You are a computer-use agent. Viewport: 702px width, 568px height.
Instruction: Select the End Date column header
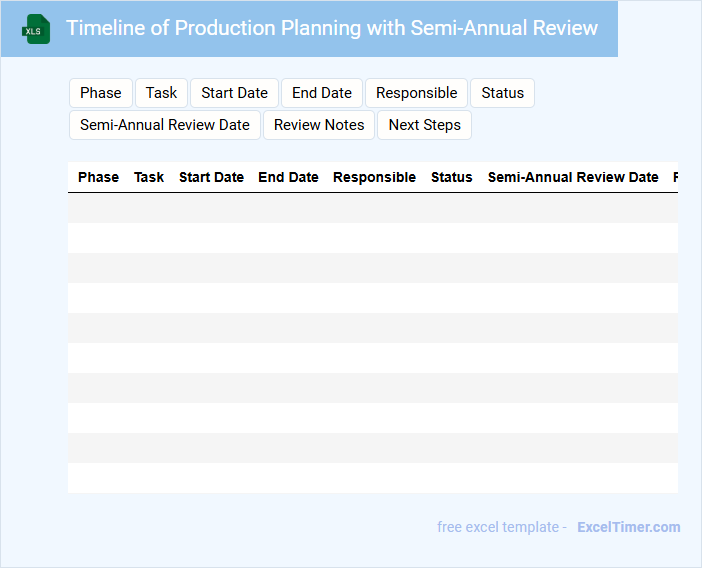[288, 177]
